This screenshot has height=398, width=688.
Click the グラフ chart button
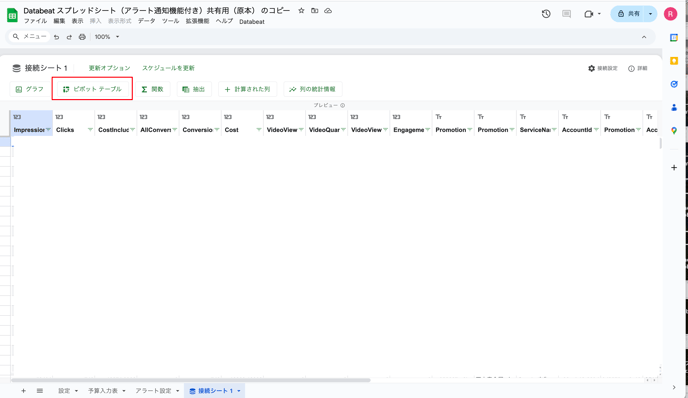(29, 89)
